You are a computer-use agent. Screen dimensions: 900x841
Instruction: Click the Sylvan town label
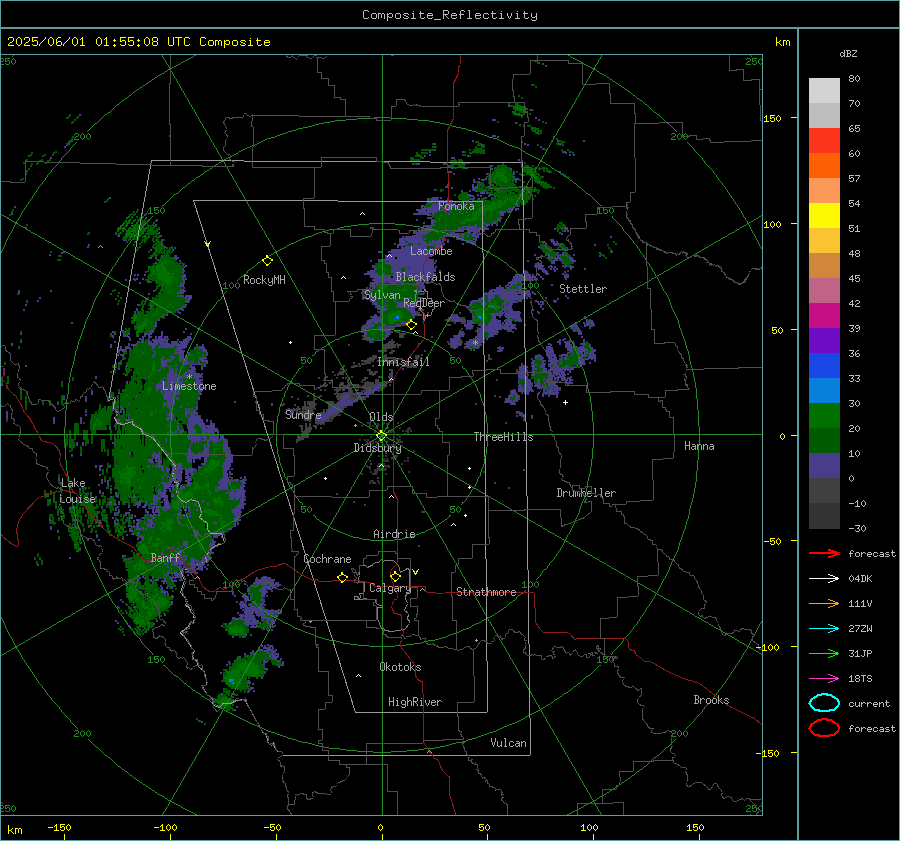coord(382,295)
